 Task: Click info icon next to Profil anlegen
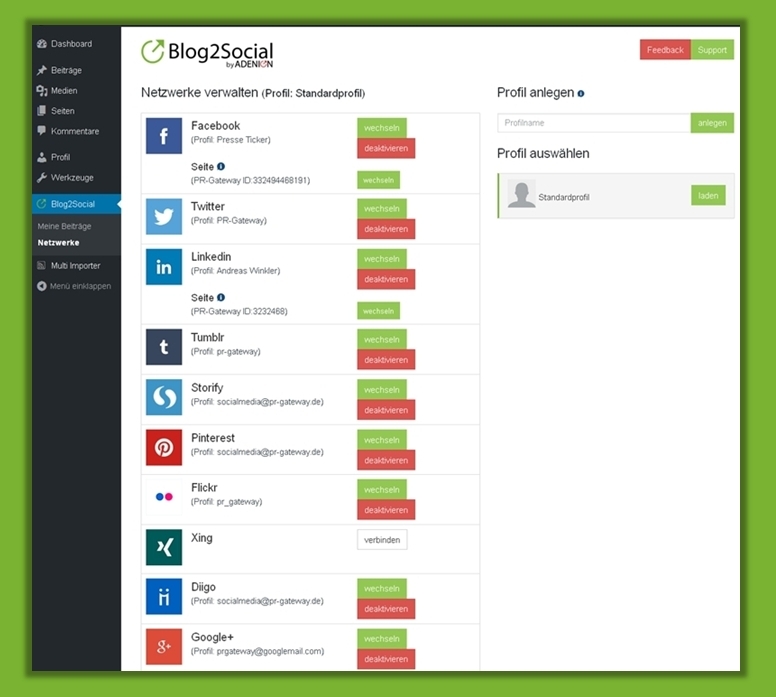pyautogui.click(x=581, y=93)
